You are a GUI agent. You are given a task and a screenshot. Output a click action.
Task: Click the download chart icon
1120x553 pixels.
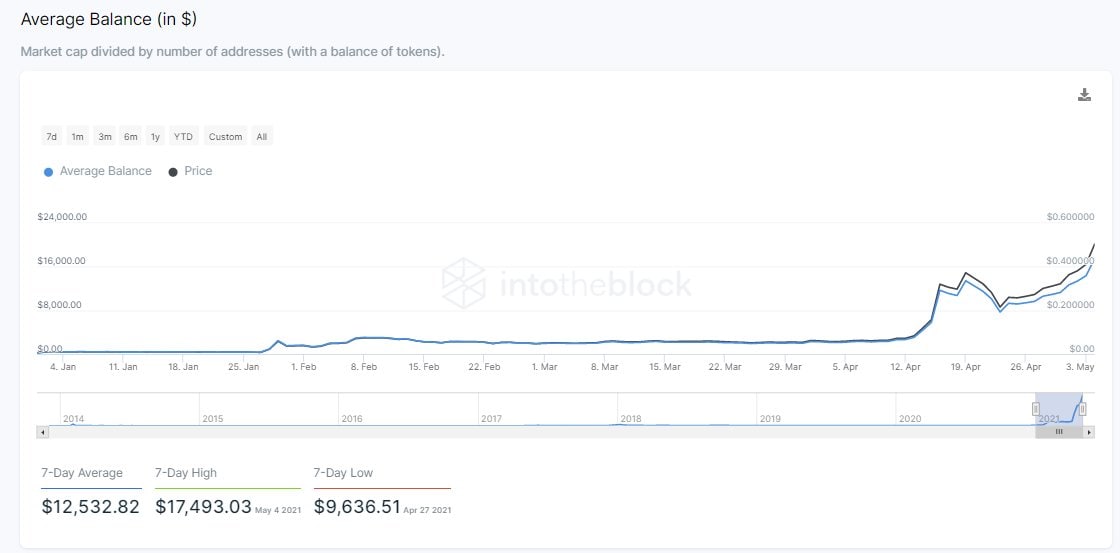pyautogui.click(x=1084, y=95)
